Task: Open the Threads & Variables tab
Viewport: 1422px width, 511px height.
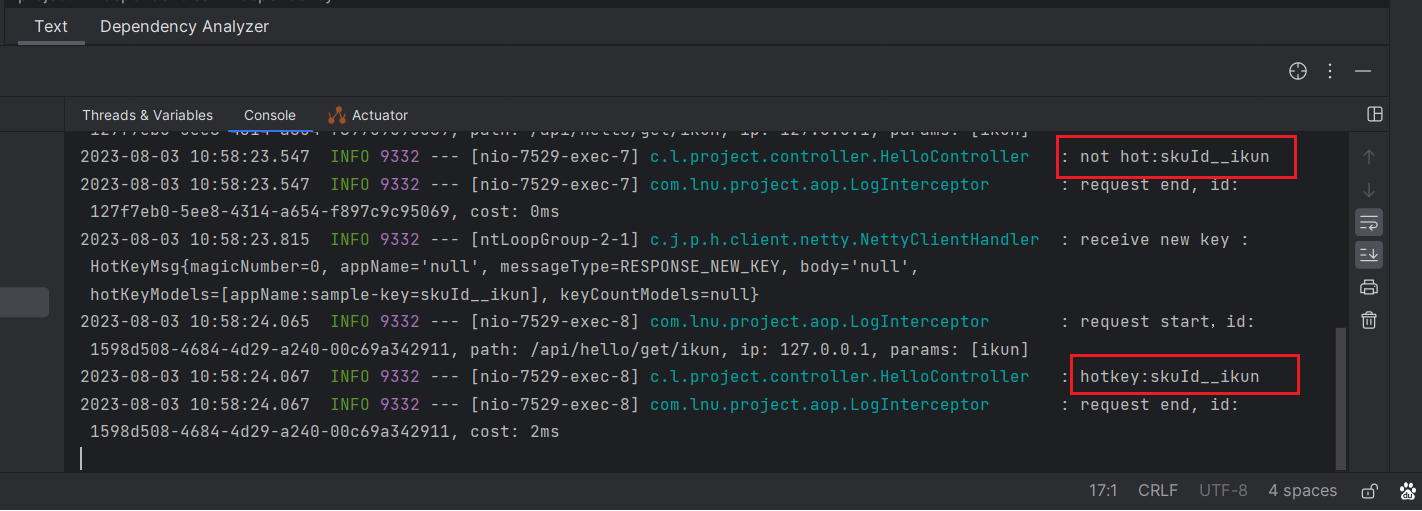Action: coord(147,115)
